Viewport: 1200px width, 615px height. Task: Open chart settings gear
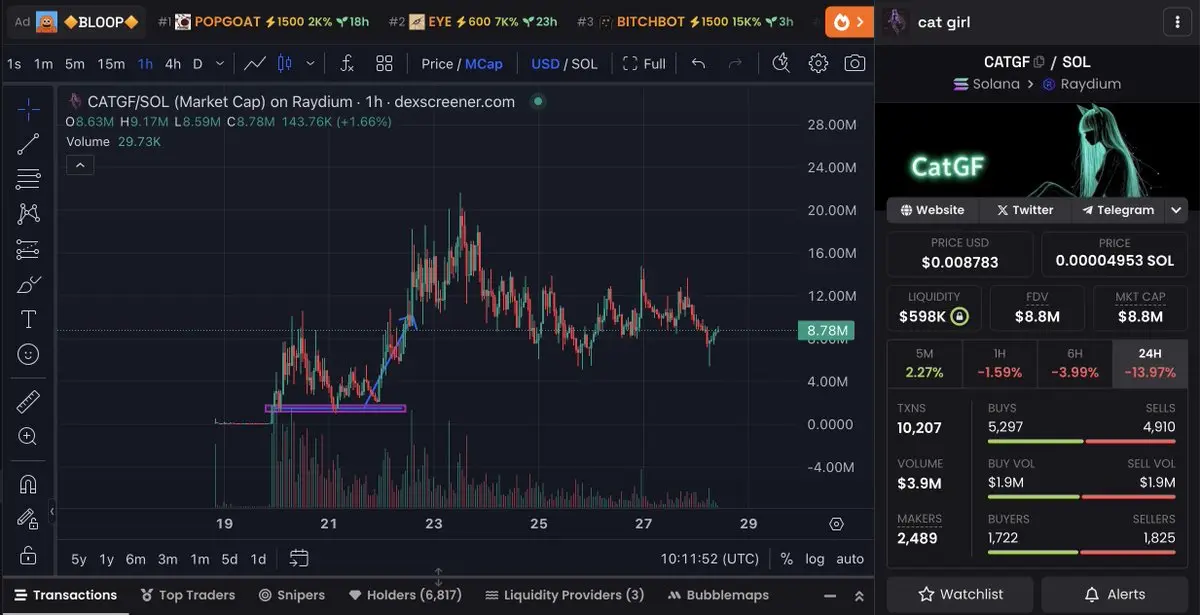click(818, 63)
